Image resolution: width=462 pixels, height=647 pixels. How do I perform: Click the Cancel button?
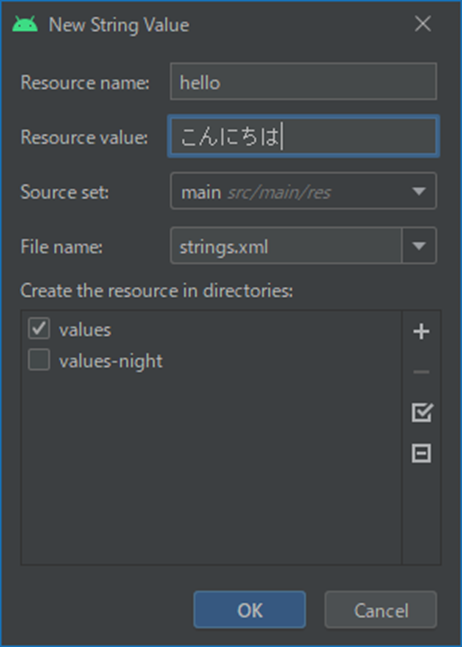pyautogui.click(x=380, y=609)
